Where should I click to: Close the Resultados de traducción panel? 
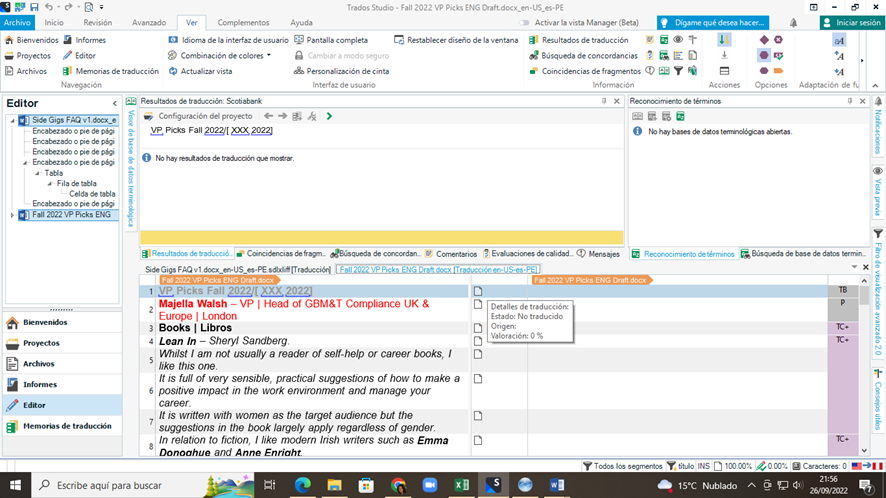coord(617,101)
